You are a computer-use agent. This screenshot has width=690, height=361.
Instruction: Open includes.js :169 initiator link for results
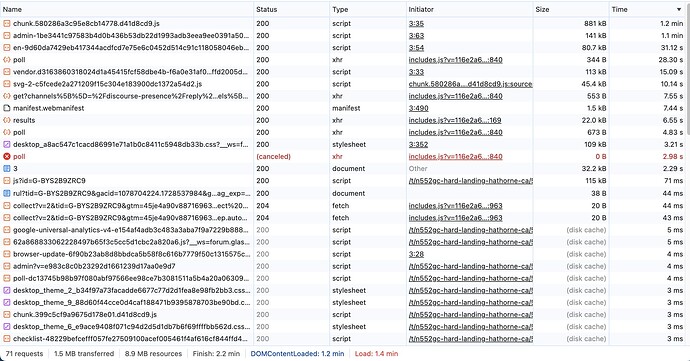tap(455, 120)
